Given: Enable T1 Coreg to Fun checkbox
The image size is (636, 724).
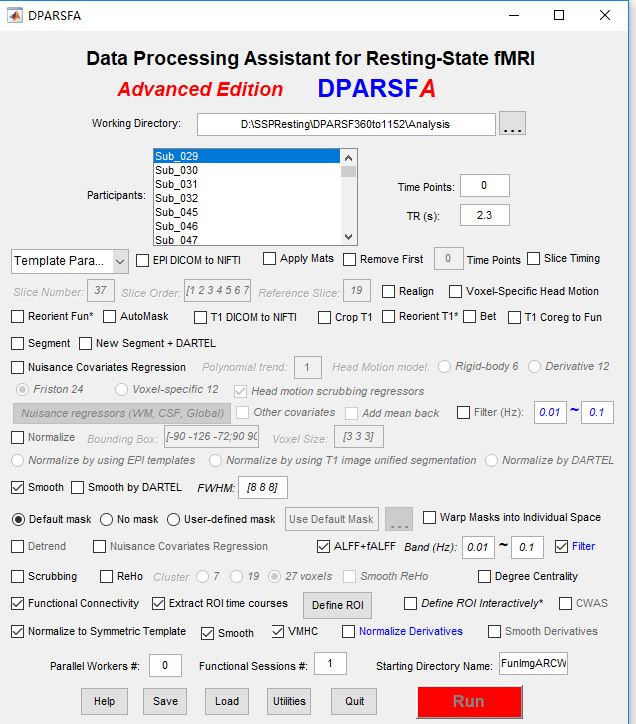Looking at the screenshot, I should click(x=515, y=317).
